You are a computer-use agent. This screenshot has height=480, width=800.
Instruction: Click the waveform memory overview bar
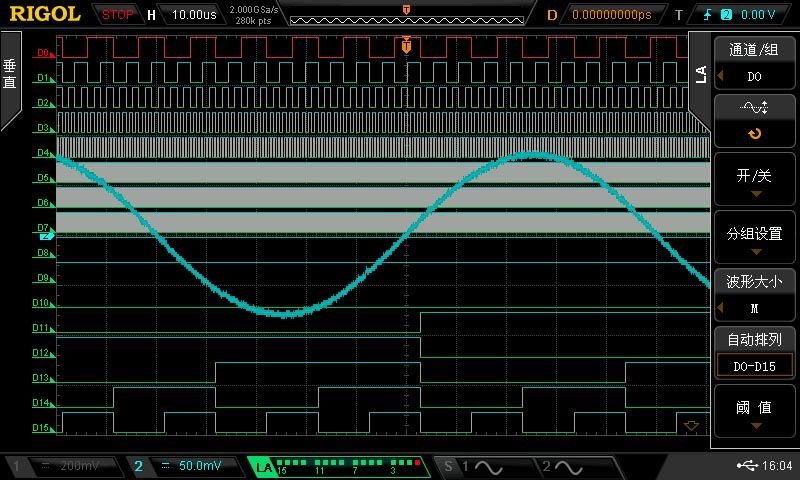tap(405, 15)
